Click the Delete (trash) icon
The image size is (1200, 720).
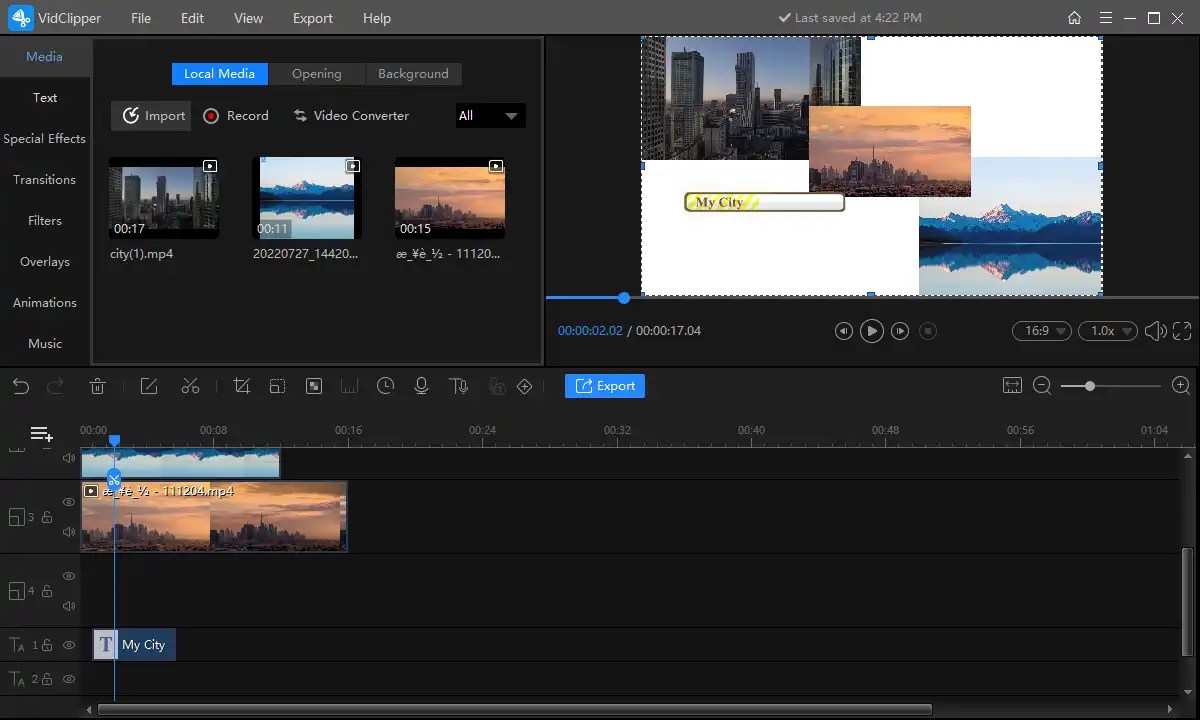click(x=97, y=385)
